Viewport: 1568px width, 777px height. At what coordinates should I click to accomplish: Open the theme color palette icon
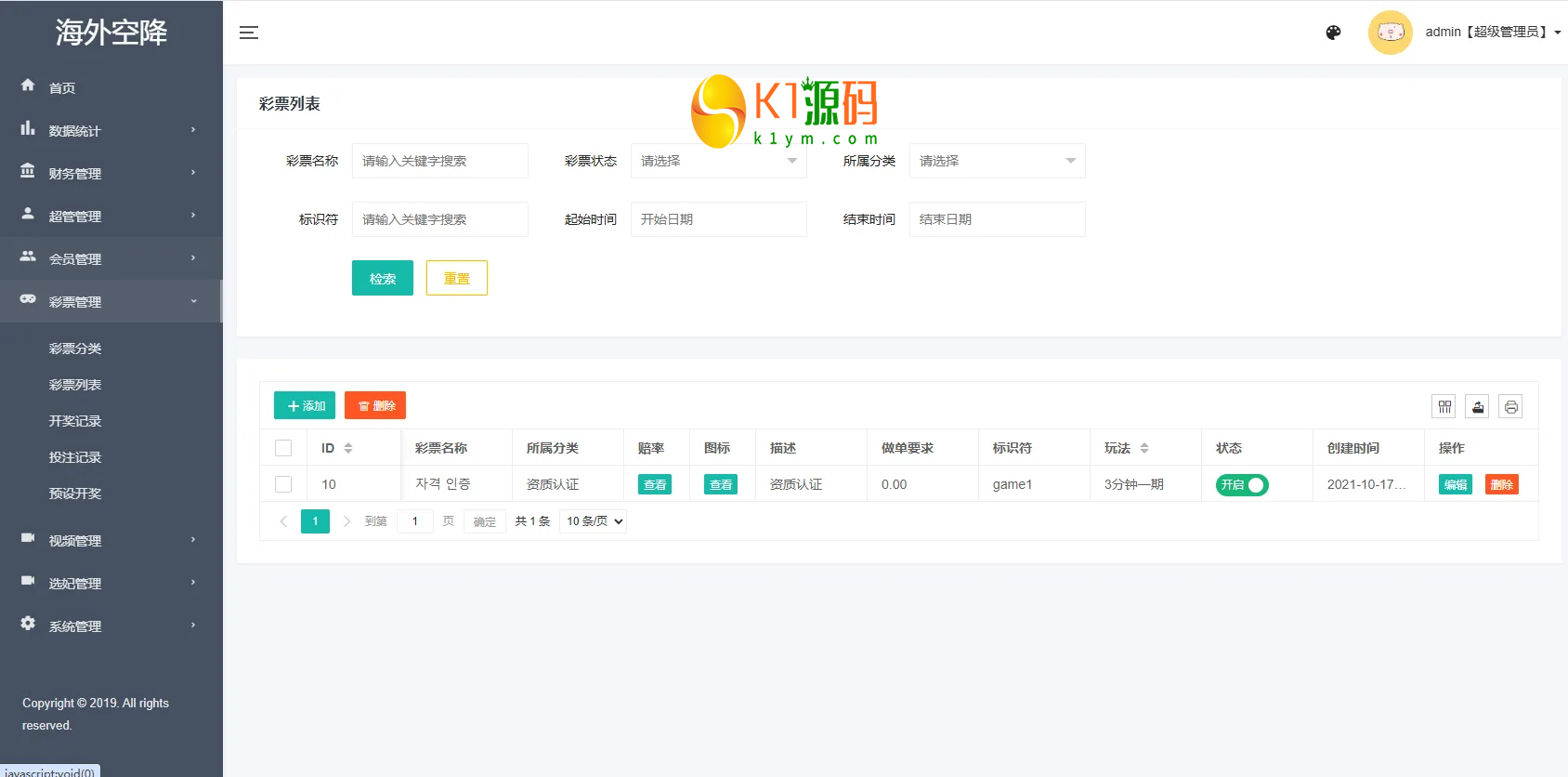point(1333,33)
